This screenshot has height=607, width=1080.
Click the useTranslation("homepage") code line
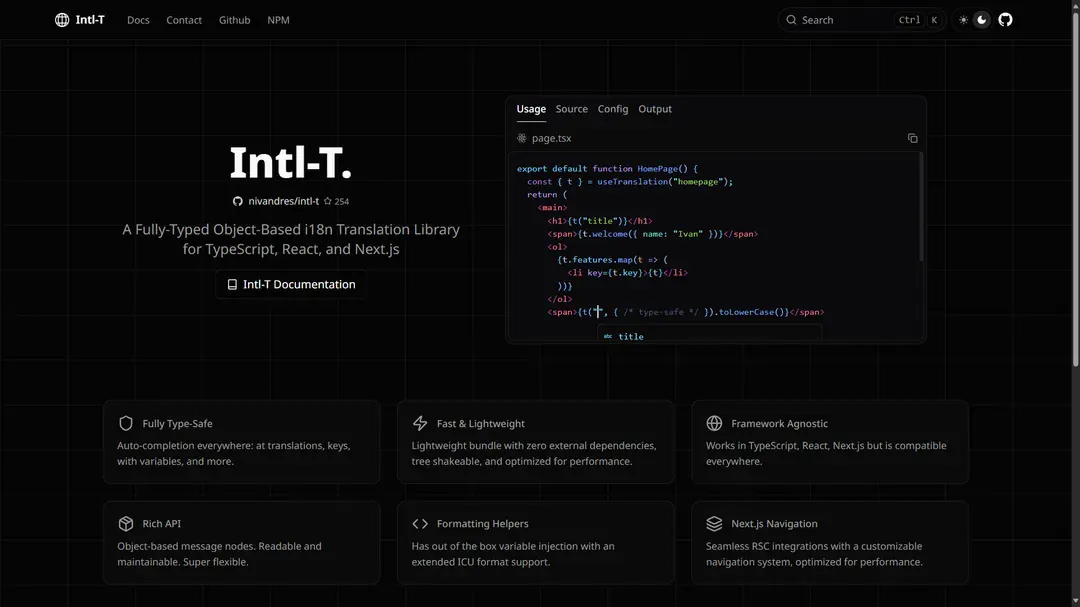630,182
